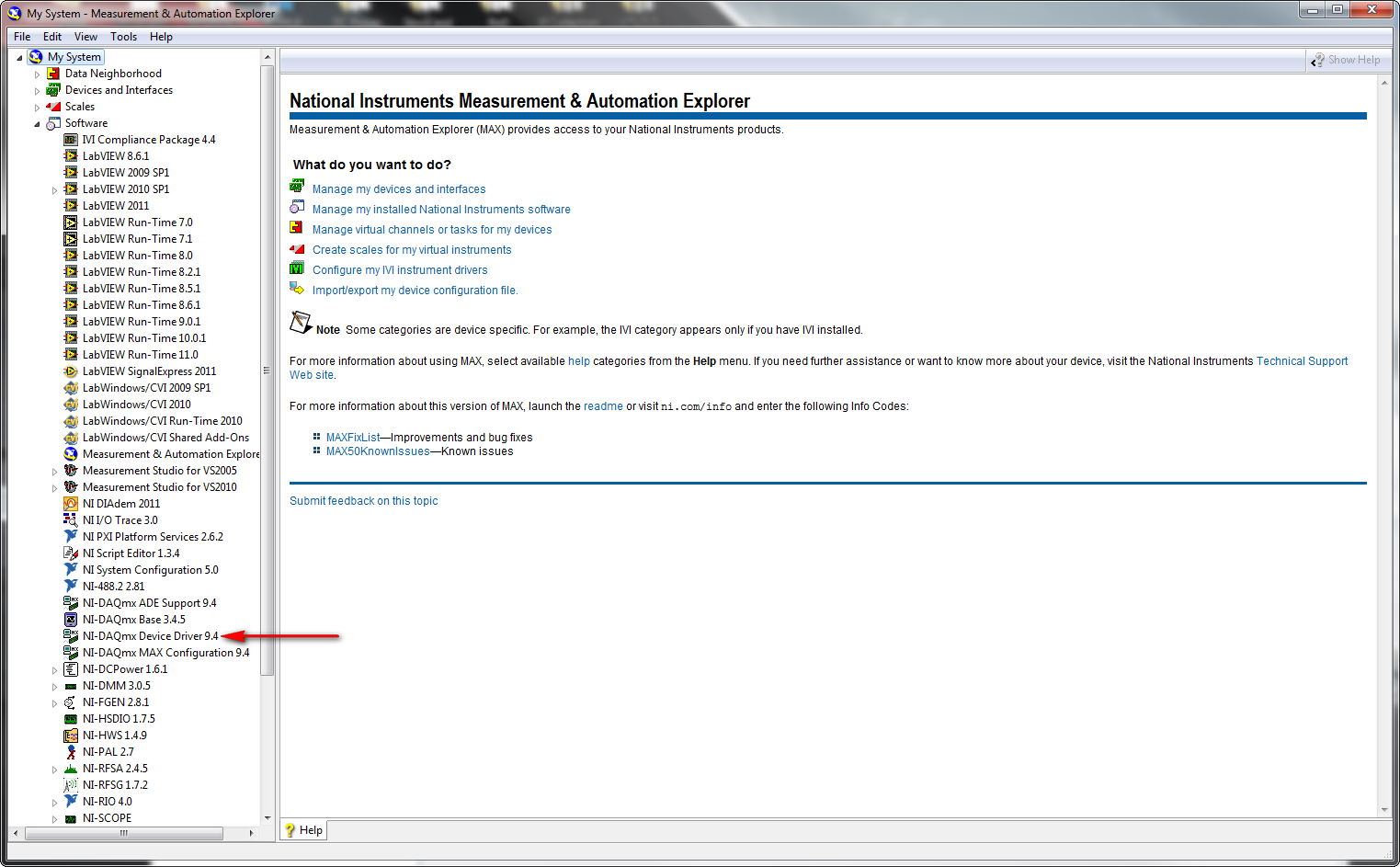Open the Help menu

(x=161, y=37)
